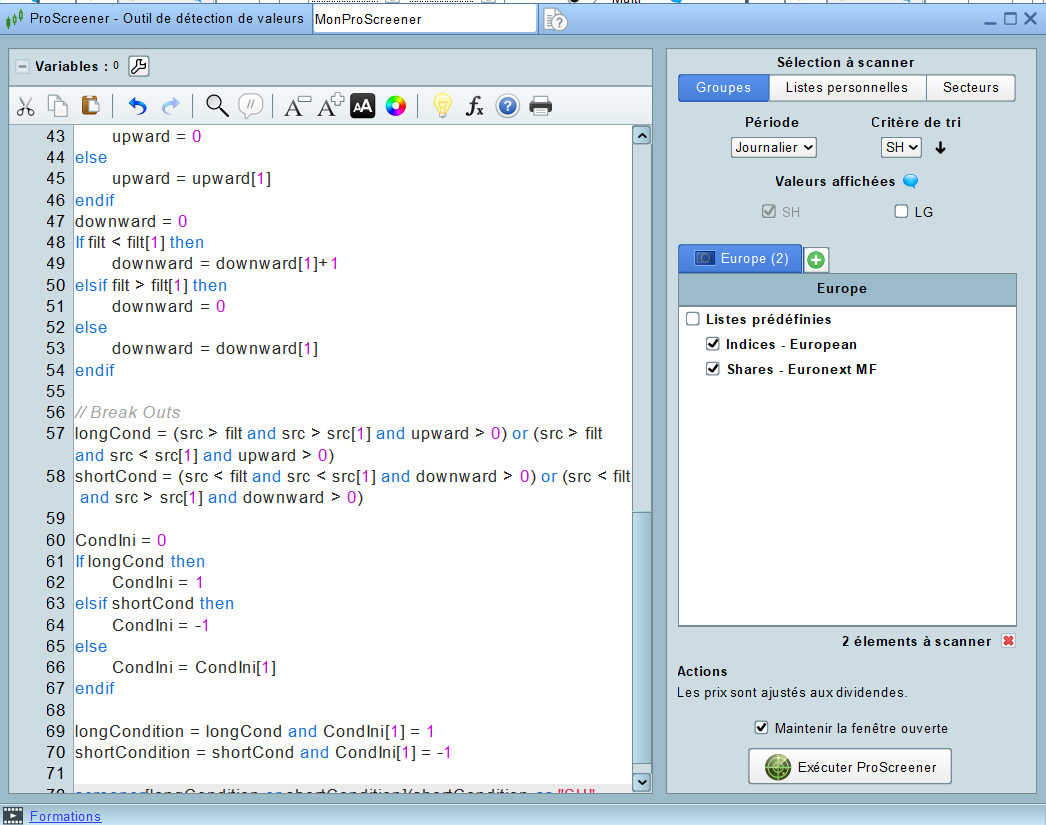1046x825 pixels.
Task: Open the Période Journalier dropdown
Action: (773, 147)
